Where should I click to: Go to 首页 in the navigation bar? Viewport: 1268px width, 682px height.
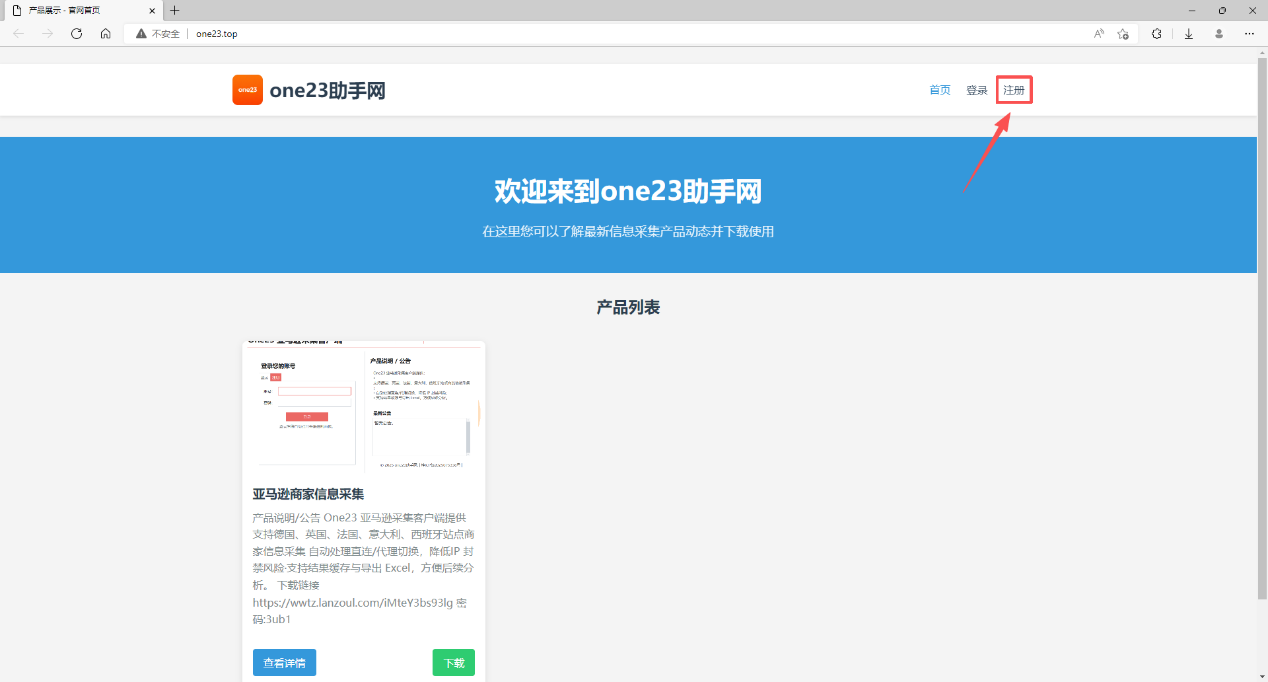(x=940, y=90)
